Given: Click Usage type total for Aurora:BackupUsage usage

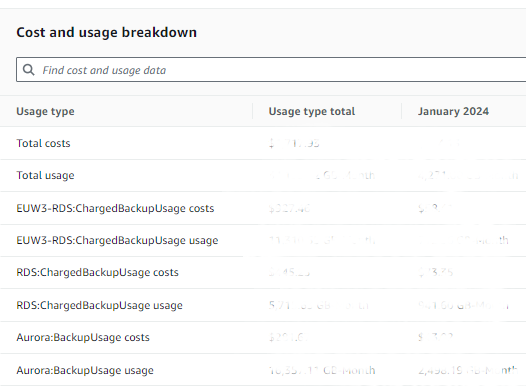Looking at the screenshot, I should (322, 370).
